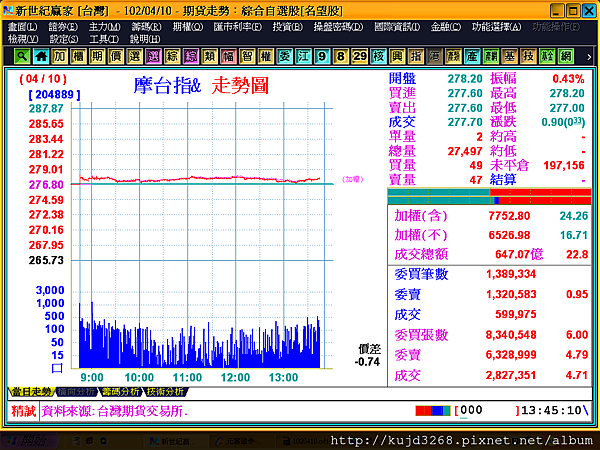
Task: Open the home screen house icon
Action: [41, 56]
